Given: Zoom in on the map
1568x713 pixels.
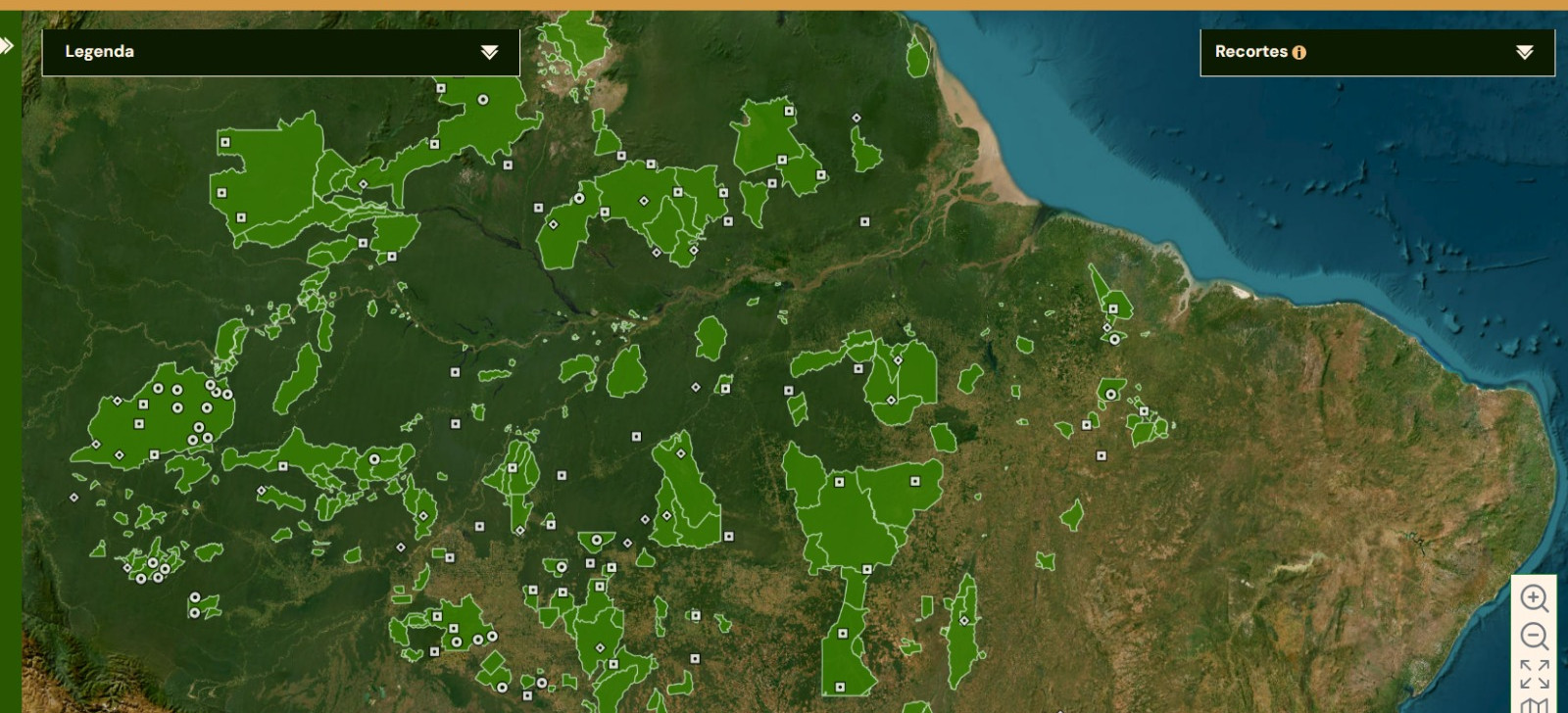Looking at the screenshot, I should pyautogui.click(x=1534, y=597).
